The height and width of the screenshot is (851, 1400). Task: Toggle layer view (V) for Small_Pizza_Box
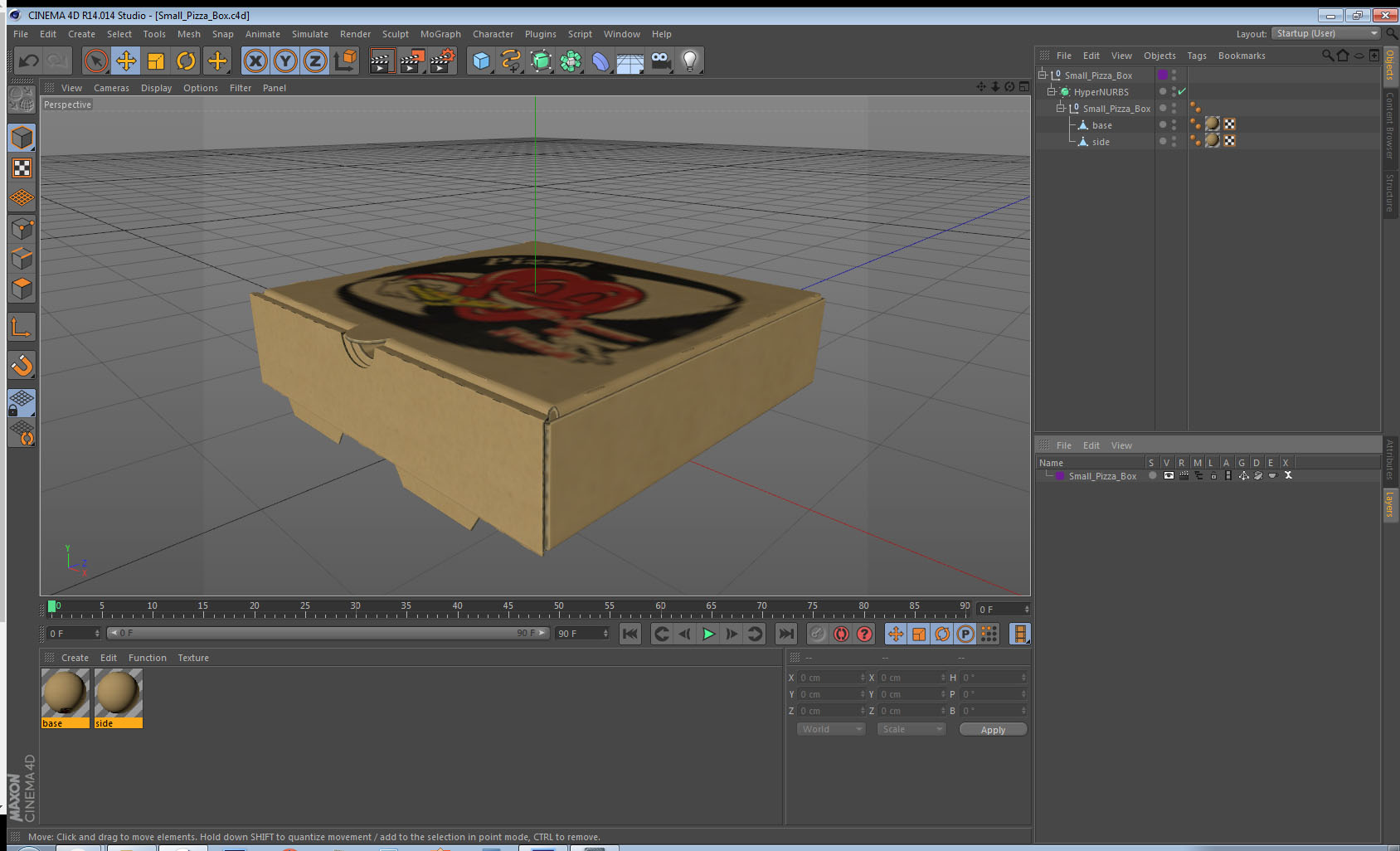tap(1169, 475)
